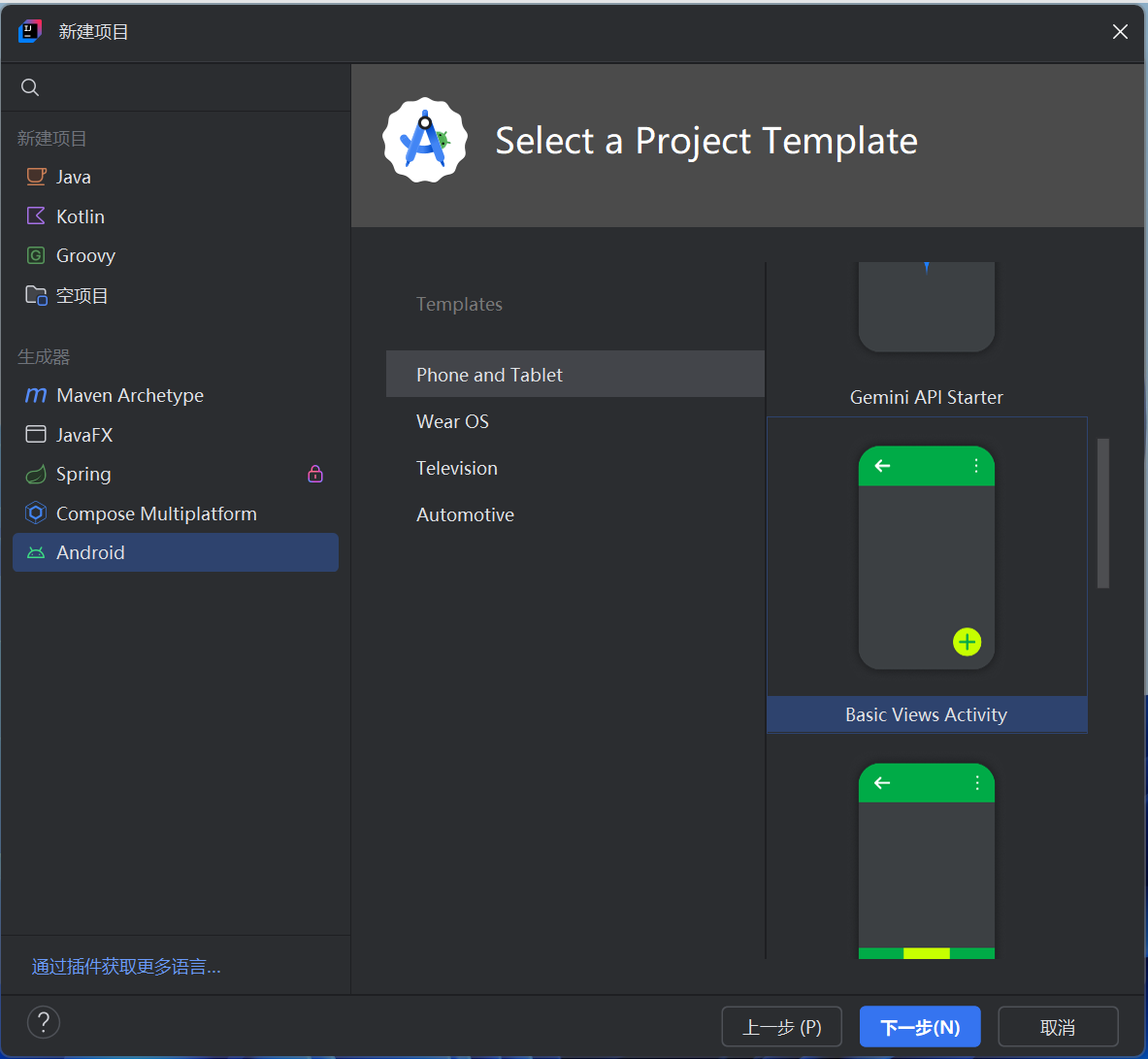The image size is (1148, 1059).
Task: Click the lock icon beside Spring
Action: point(315,474)
